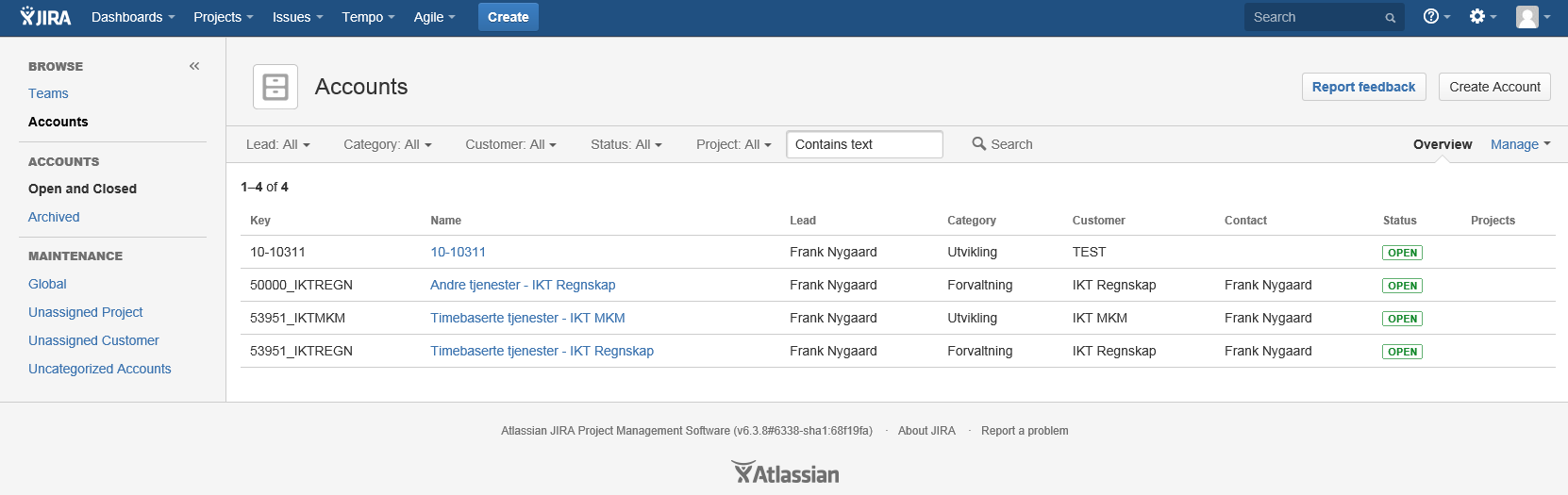This screenshot has height=495, width=1568.
Task: Open the Dashboards menu
Action: 133,17
